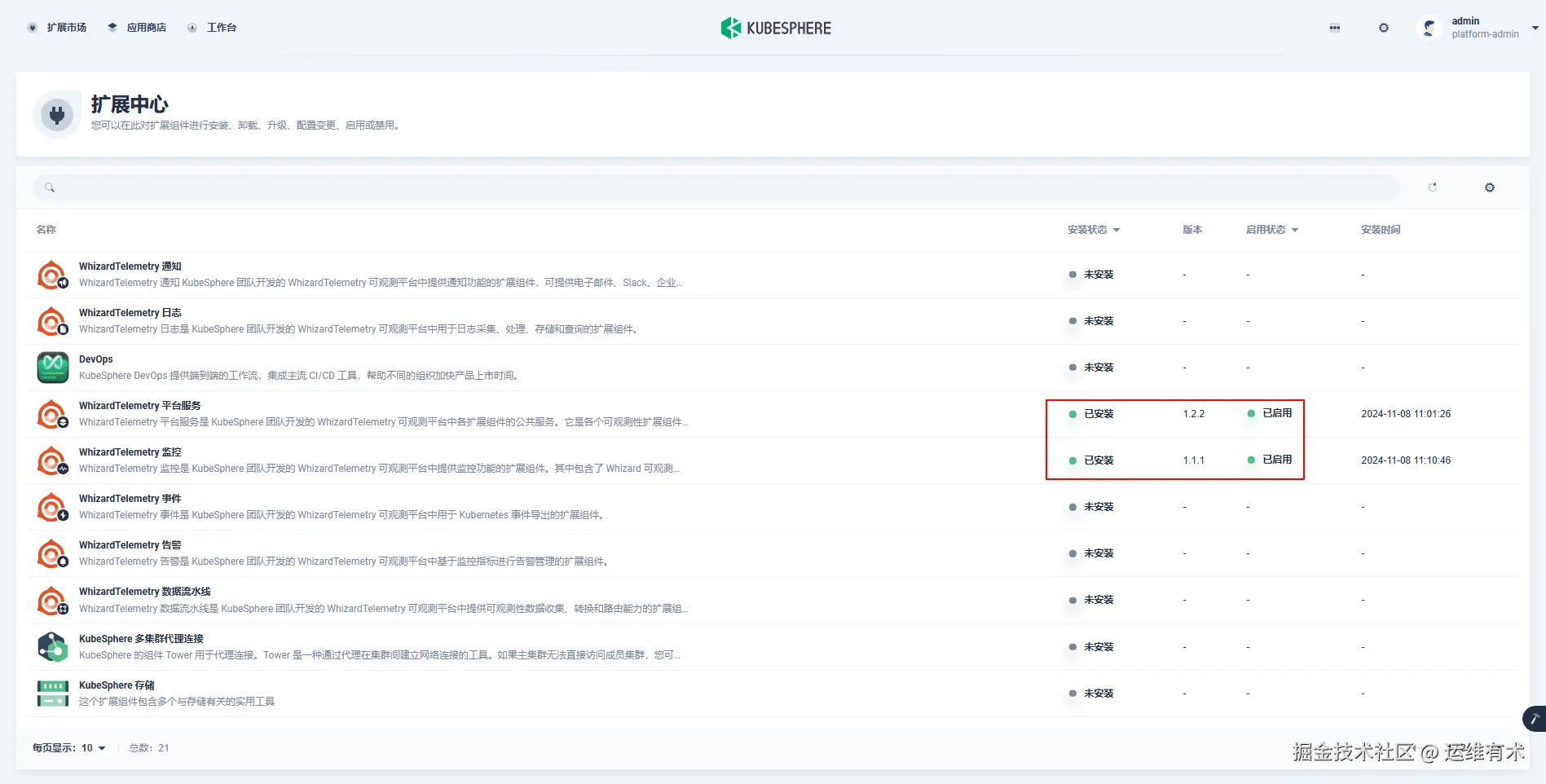Image resolution: width=1546 pixels, height=784 pixels.
Task: Click the WhizardTelemetry 监控 extension icon
Action: pyautogui.click(x=53, y=460)
